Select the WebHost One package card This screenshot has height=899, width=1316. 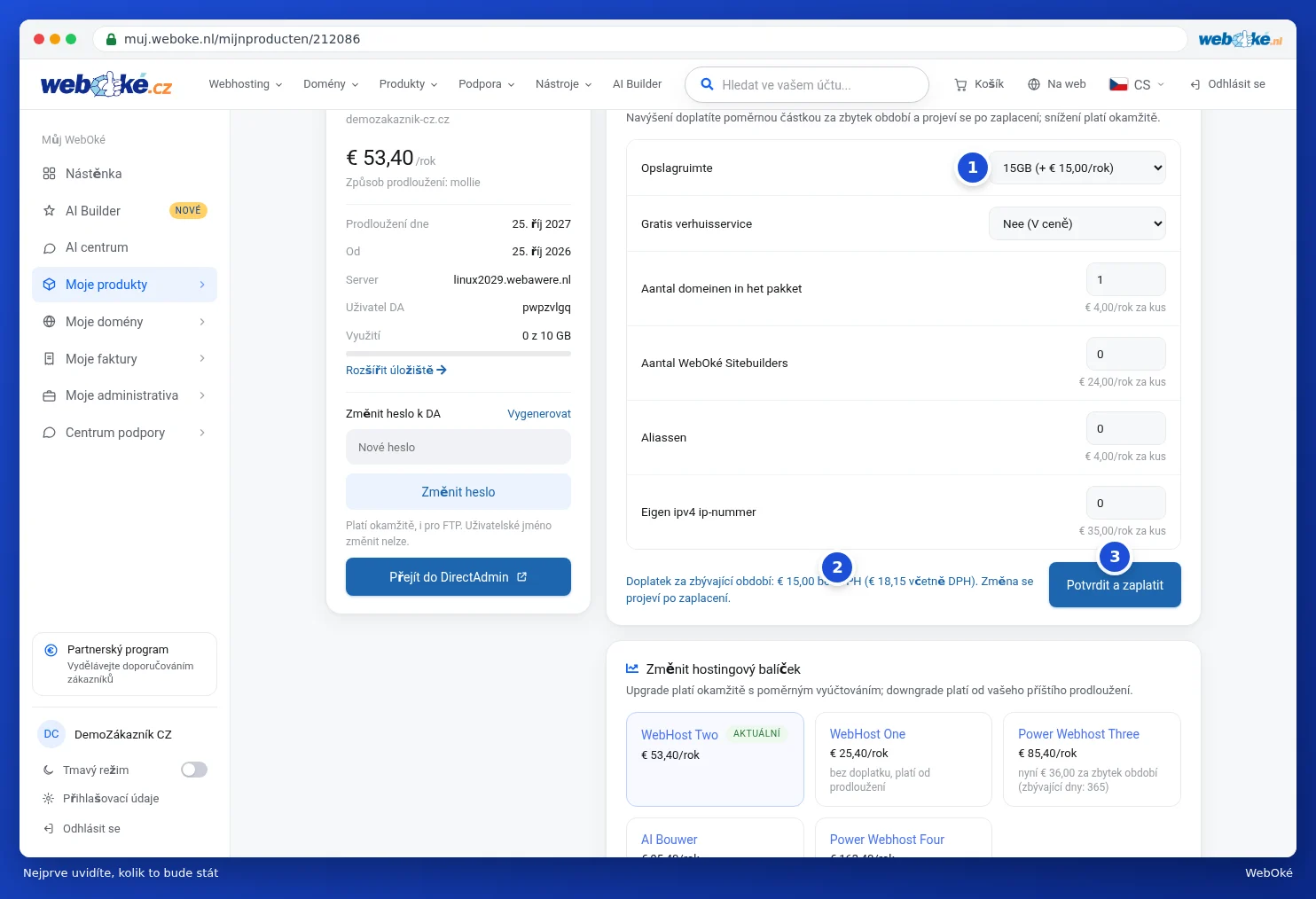click(904, 759)
